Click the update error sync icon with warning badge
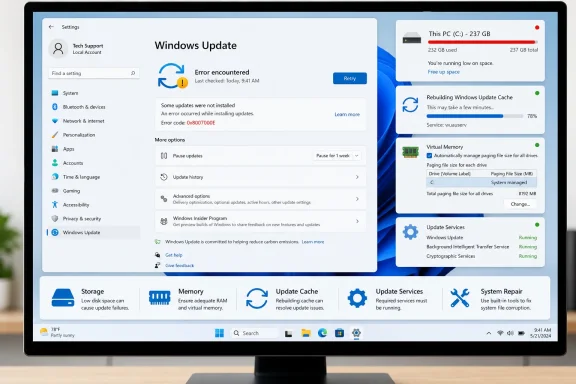Viewport: 576px width, 384px height. [172, 76]
